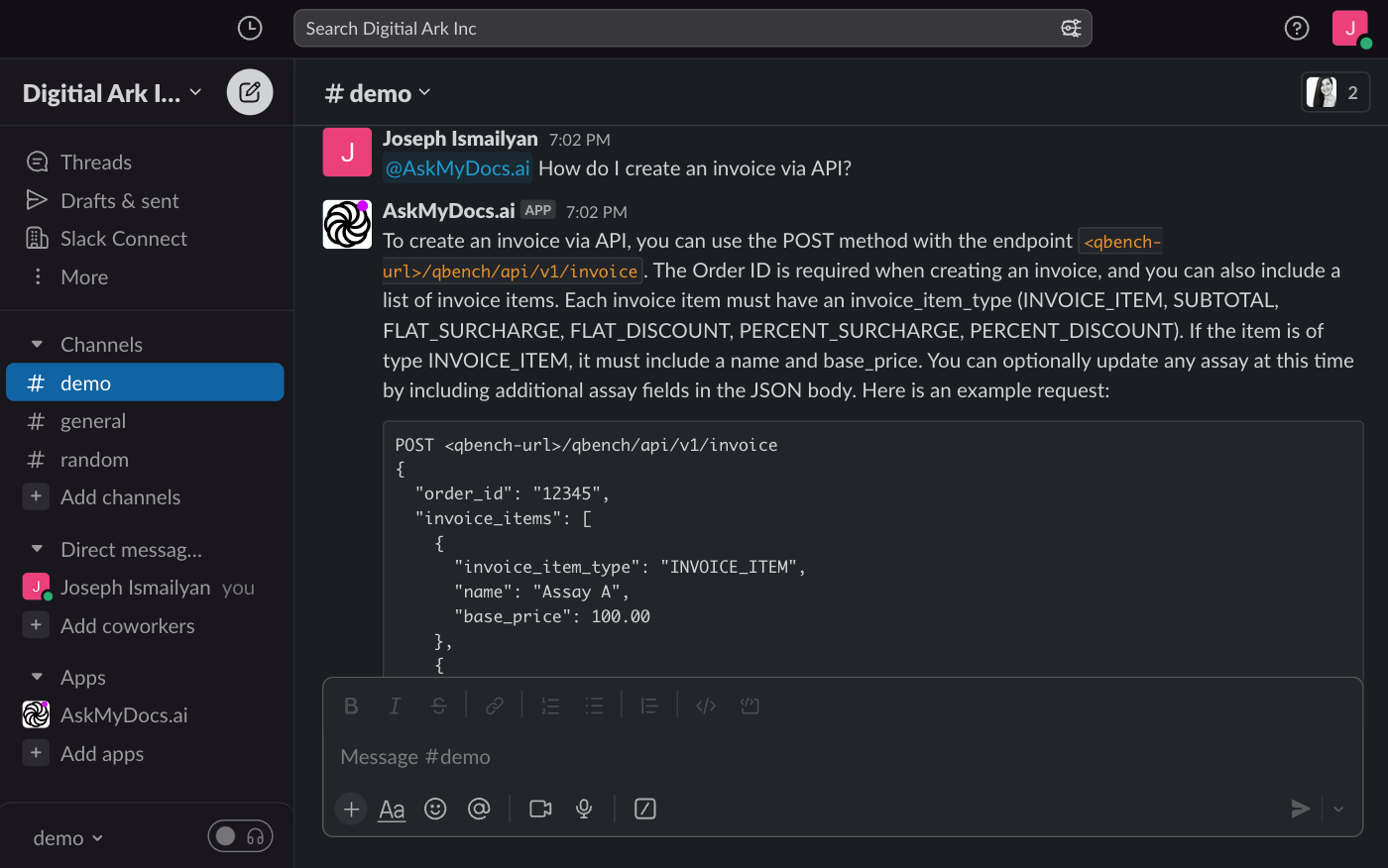Collapse the Channels section

pos(37,344)
